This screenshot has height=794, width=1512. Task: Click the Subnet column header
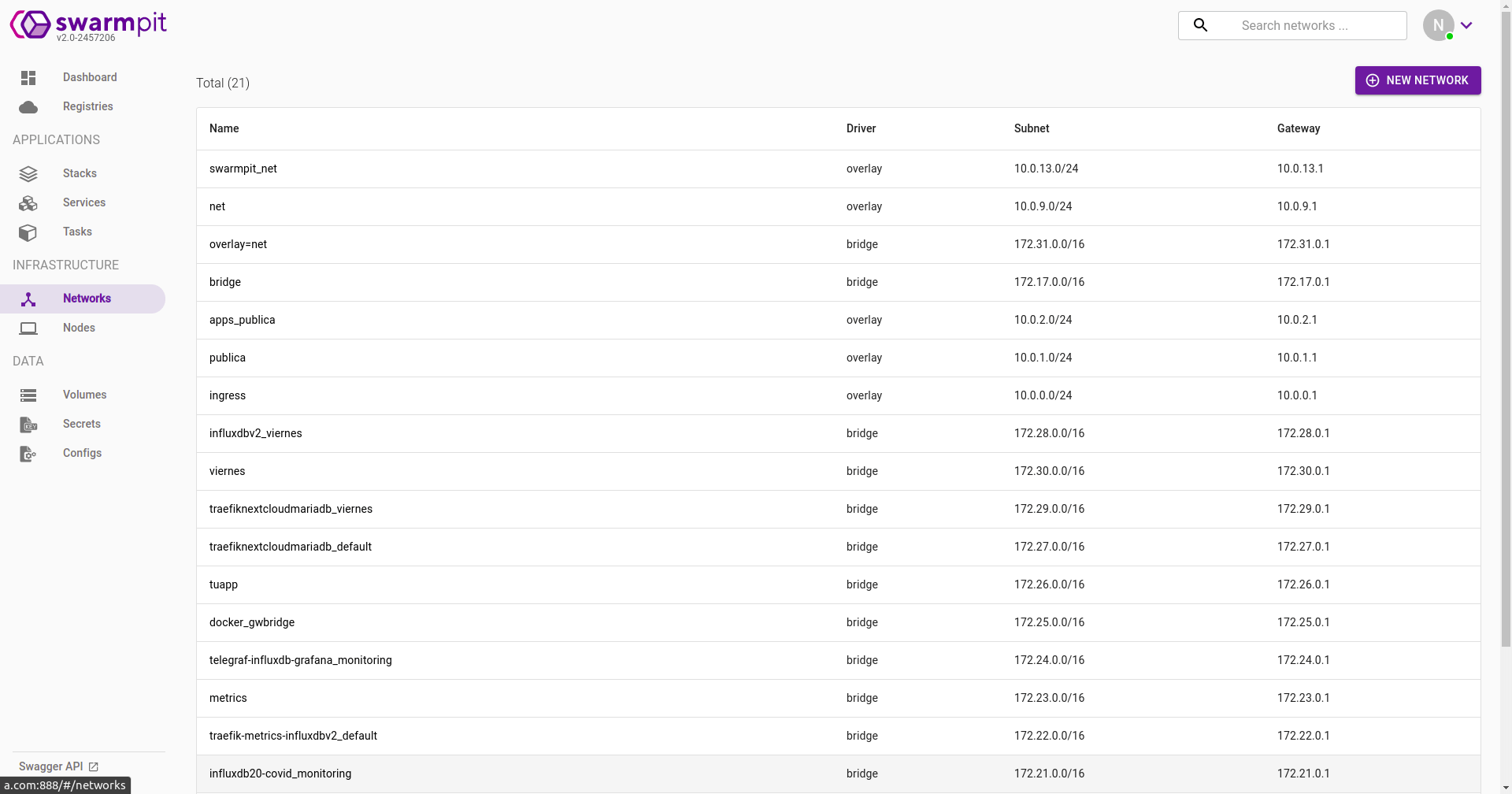(1032, 128)
